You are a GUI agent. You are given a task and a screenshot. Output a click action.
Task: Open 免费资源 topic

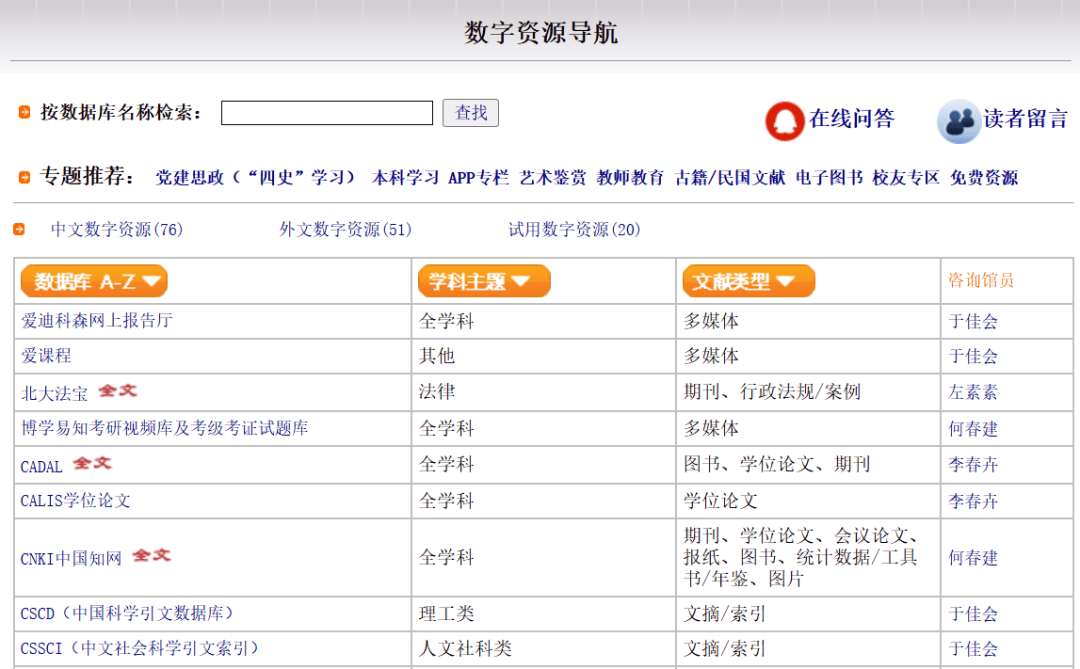(984, 178)
